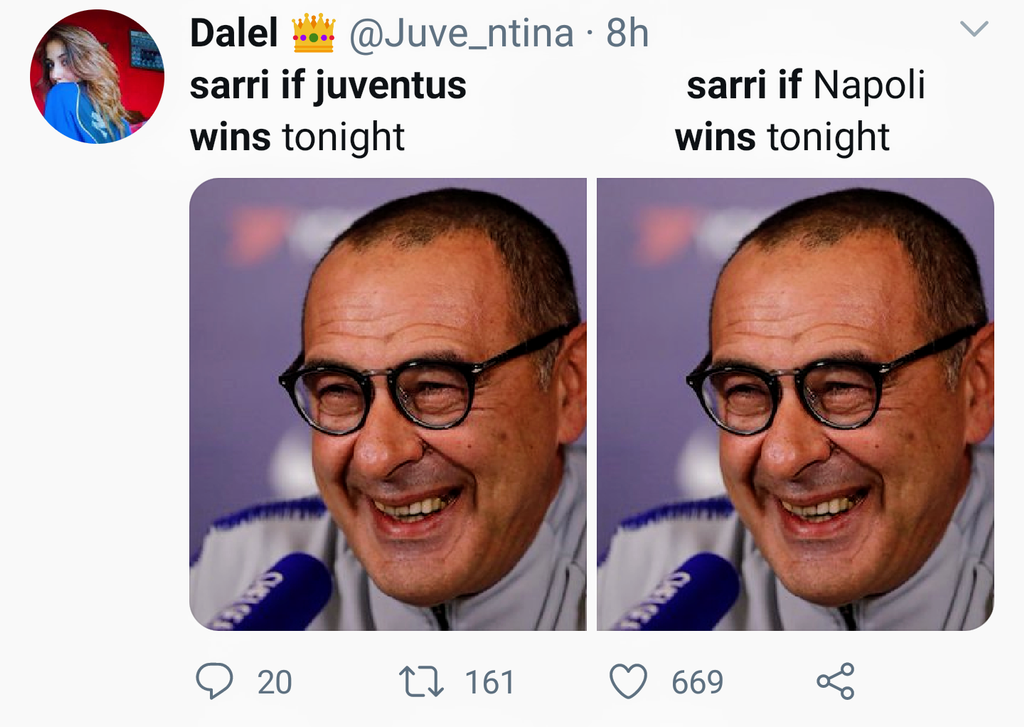Click 'sarri if' text above right photo

(x=743, y=86)
